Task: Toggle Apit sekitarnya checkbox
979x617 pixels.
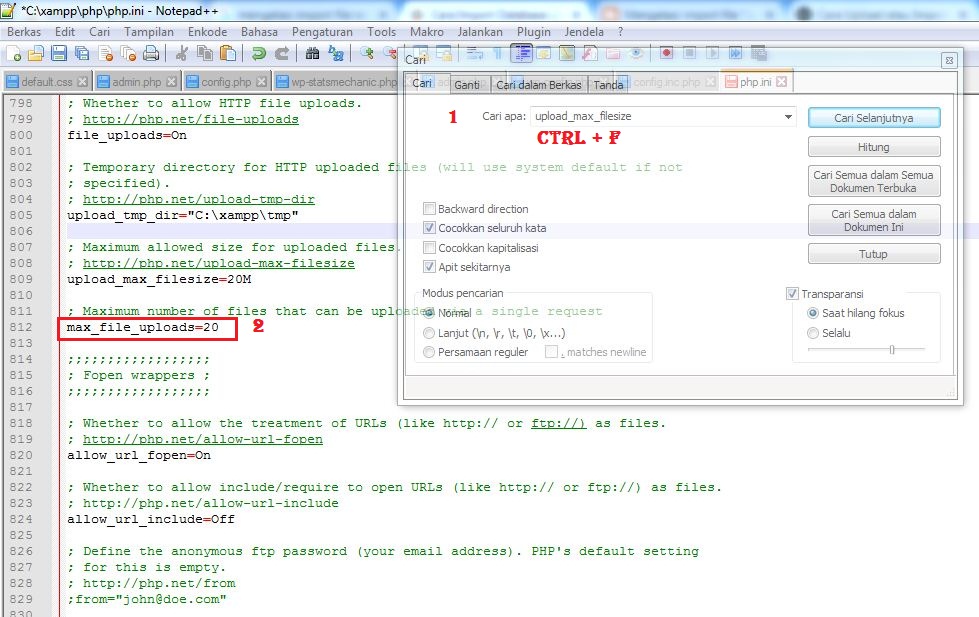Action: (429, 267)
